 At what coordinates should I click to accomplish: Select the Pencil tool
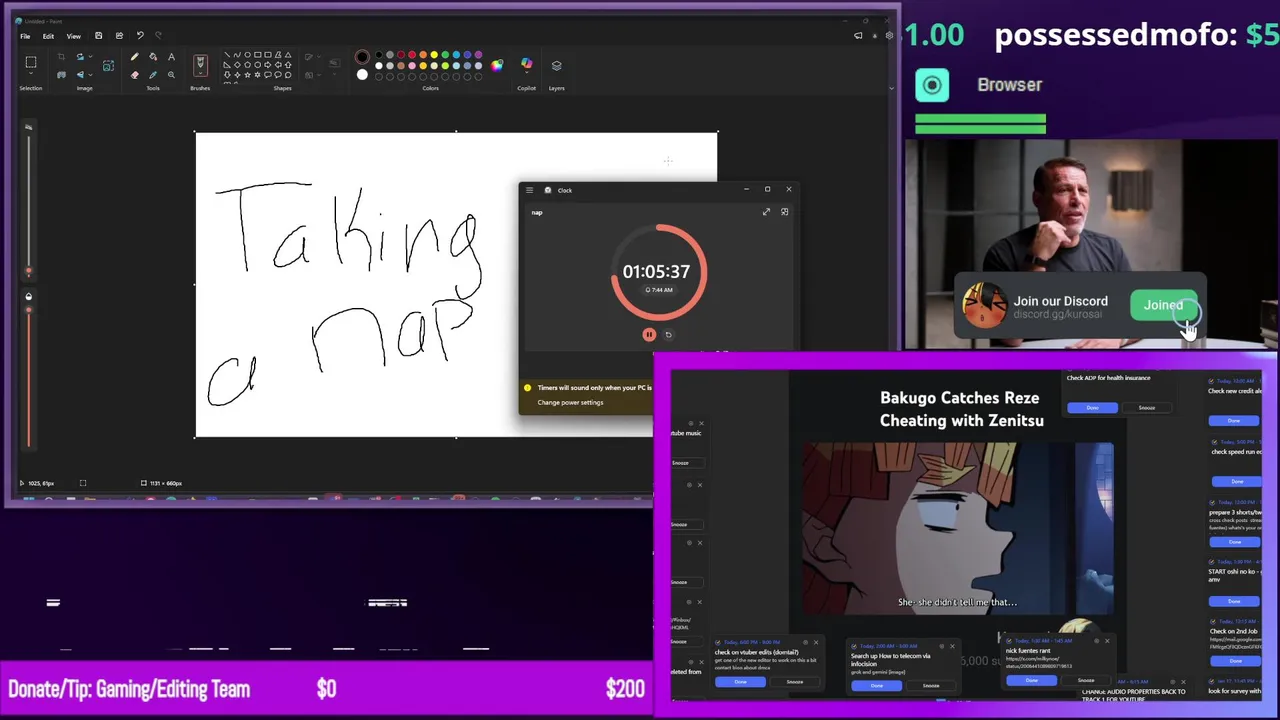(135, 57)
